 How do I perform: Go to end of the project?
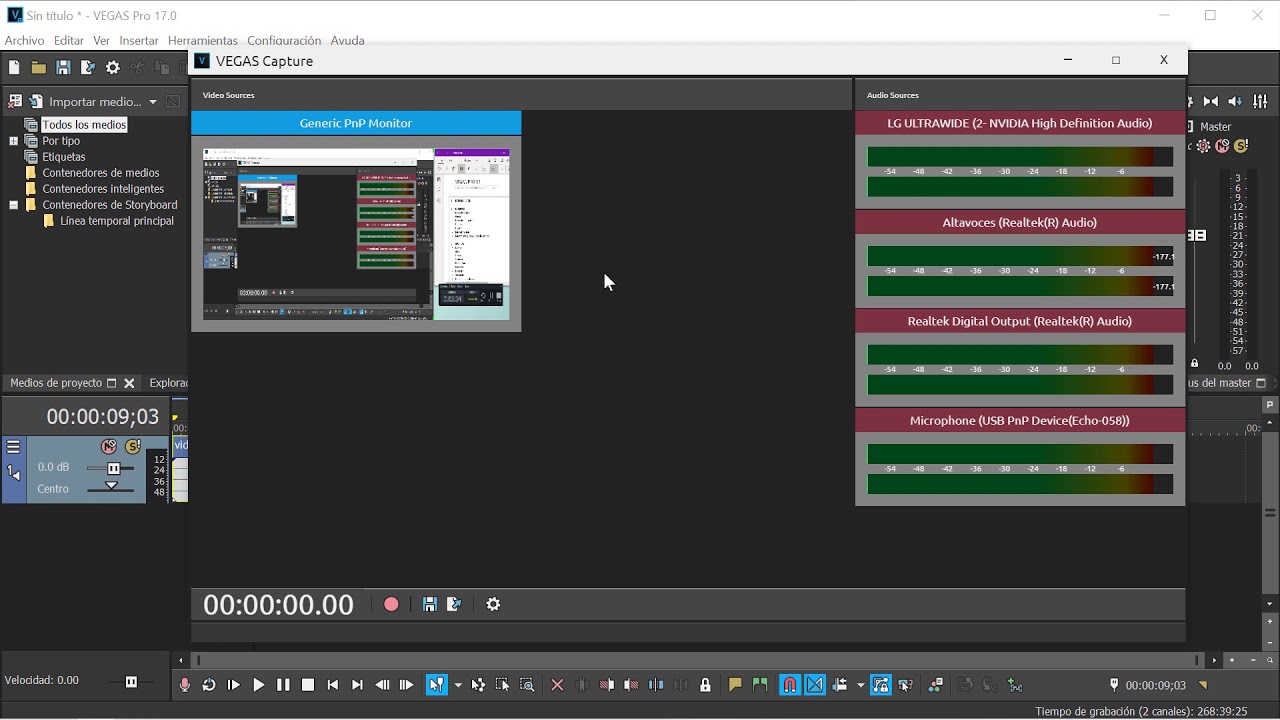357,685
